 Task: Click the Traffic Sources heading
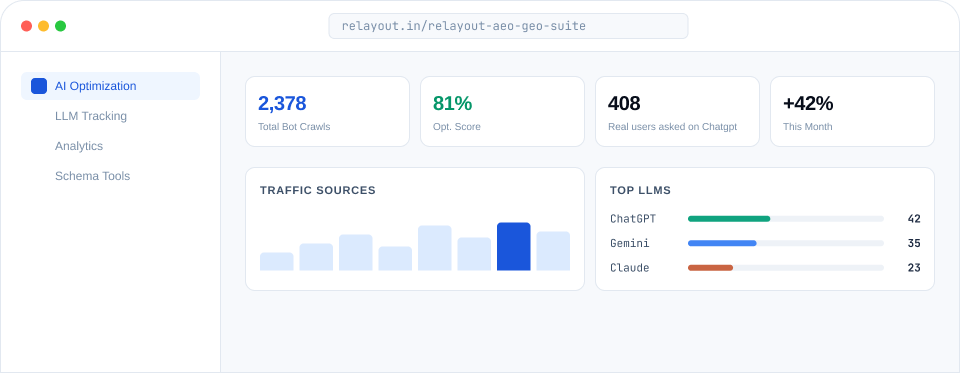pos(318,190)
